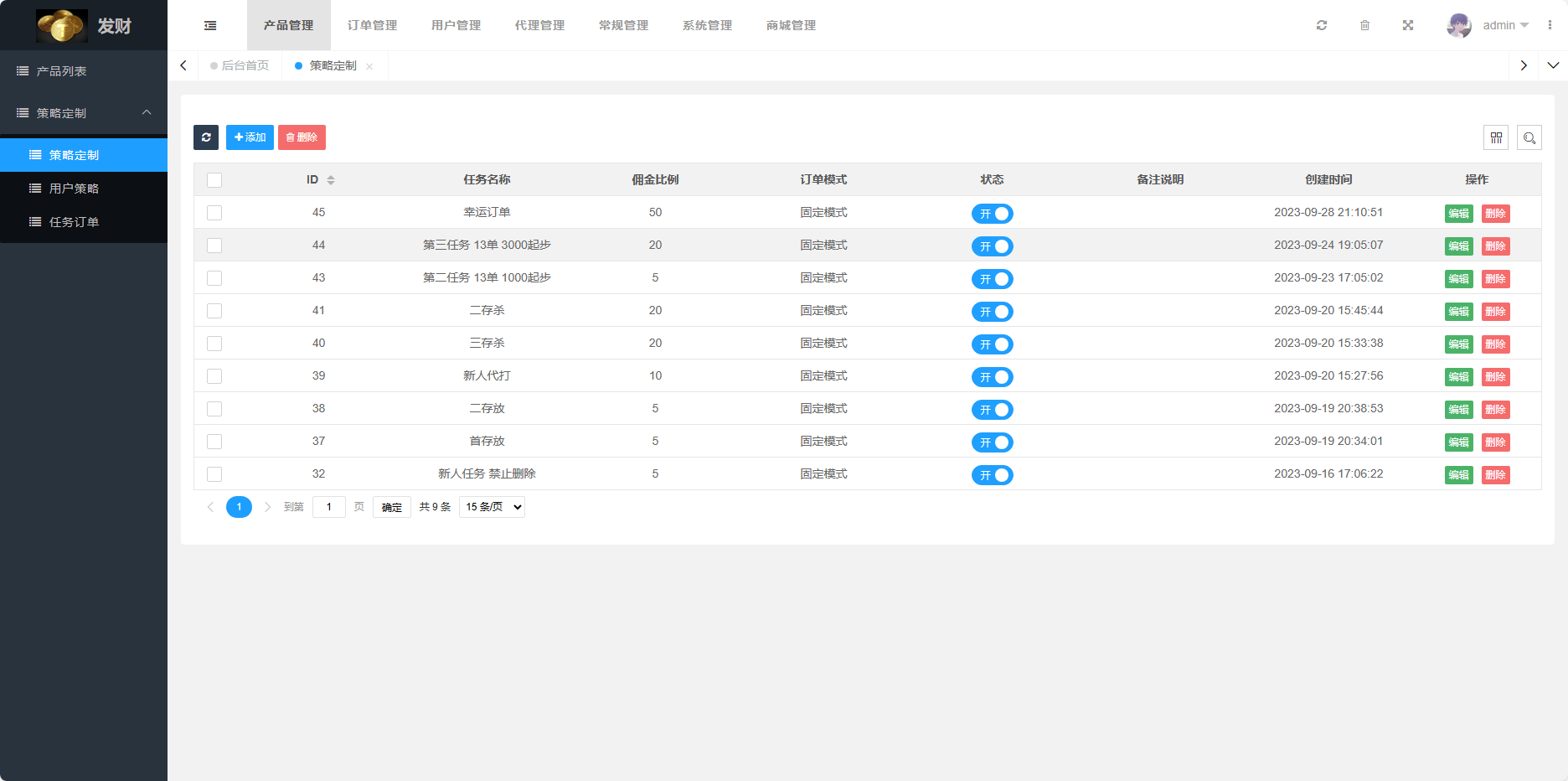Viewport: 1568px width, 781px height.
Task: Open 任务订单 in the sidebar
Action: [84, 222]
